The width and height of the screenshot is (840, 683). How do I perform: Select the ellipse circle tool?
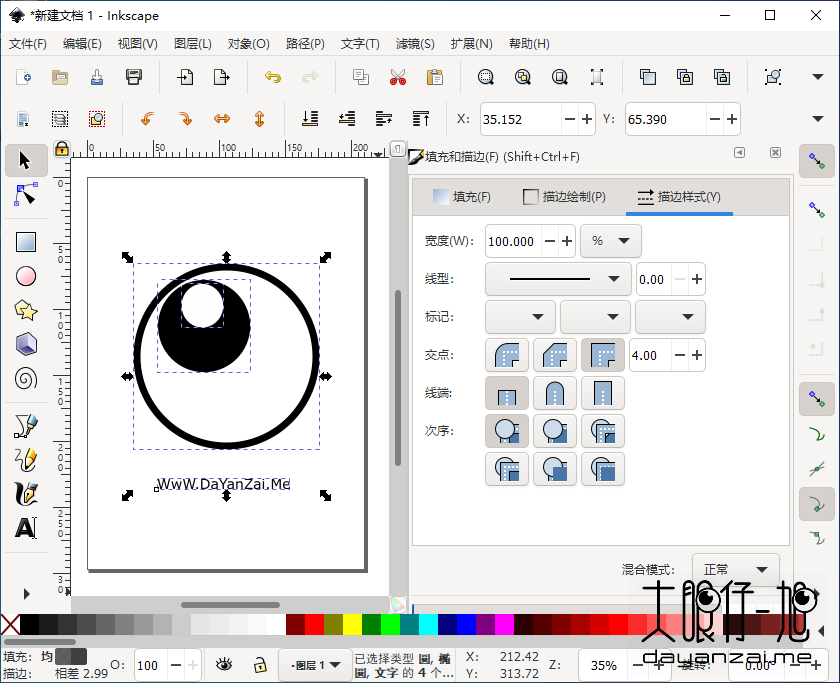(x=26, y=276)
